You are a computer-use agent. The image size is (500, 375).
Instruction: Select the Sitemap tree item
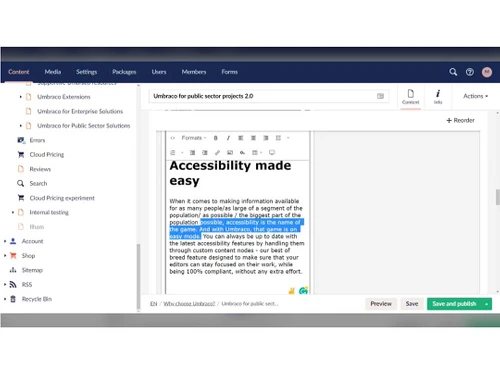click(x=32, y=270)
